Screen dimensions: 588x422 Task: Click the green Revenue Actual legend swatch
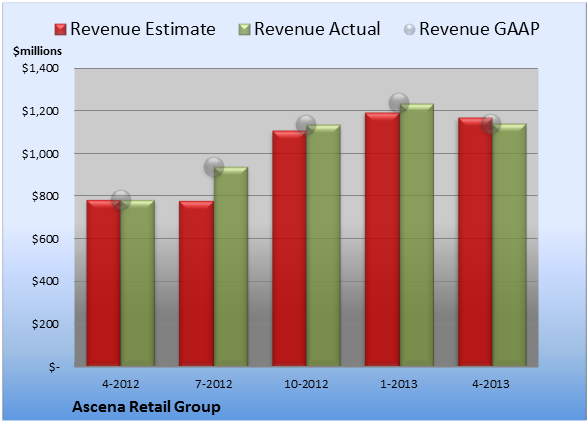(x=244, y=30)
